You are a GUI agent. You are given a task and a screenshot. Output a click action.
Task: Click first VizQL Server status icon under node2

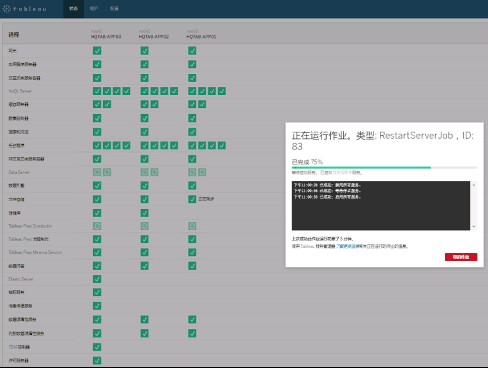144,91
